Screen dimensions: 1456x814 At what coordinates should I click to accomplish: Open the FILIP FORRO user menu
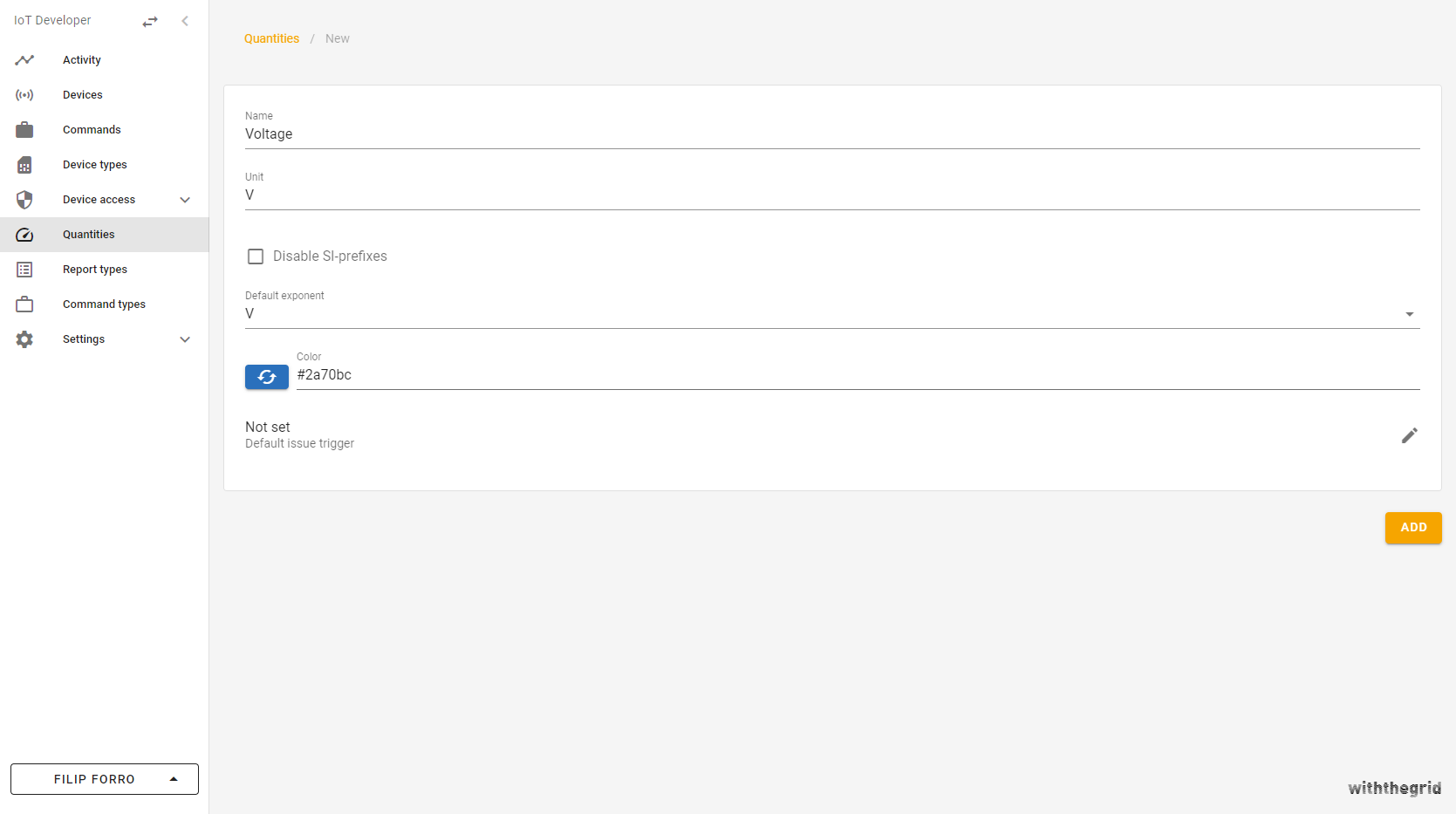click(105, 779)
